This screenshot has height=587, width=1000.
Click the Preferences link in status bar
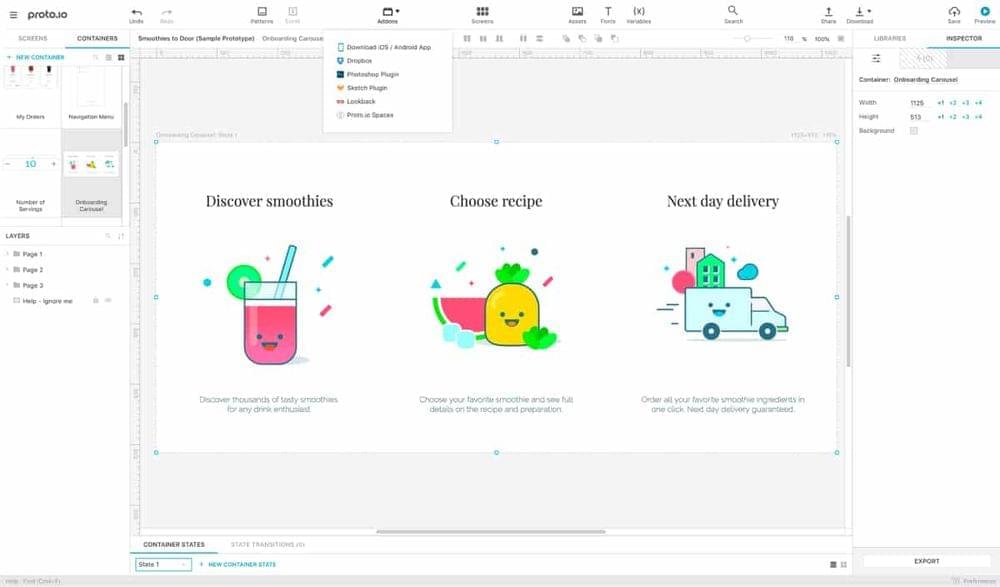[x=974, y=581]
